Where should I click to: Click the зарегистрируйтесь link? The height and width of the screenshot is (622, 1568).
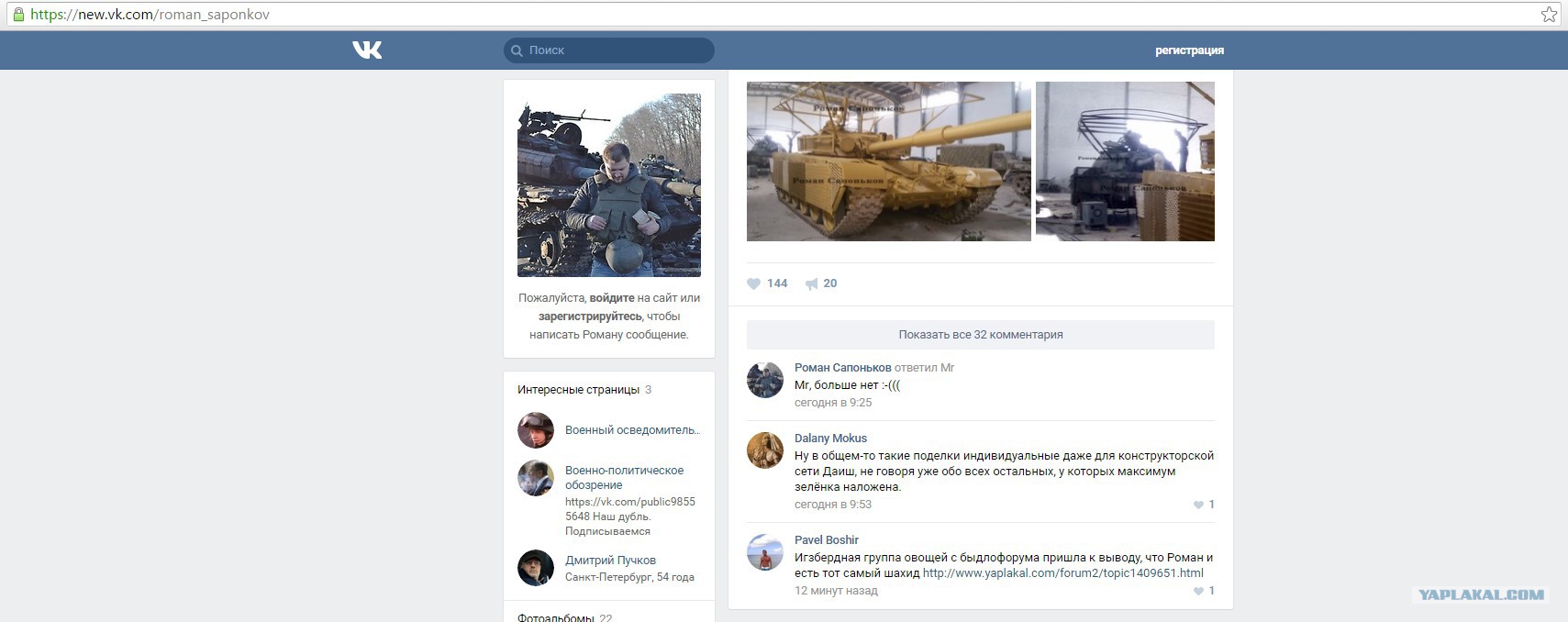[x=590, y=317]
